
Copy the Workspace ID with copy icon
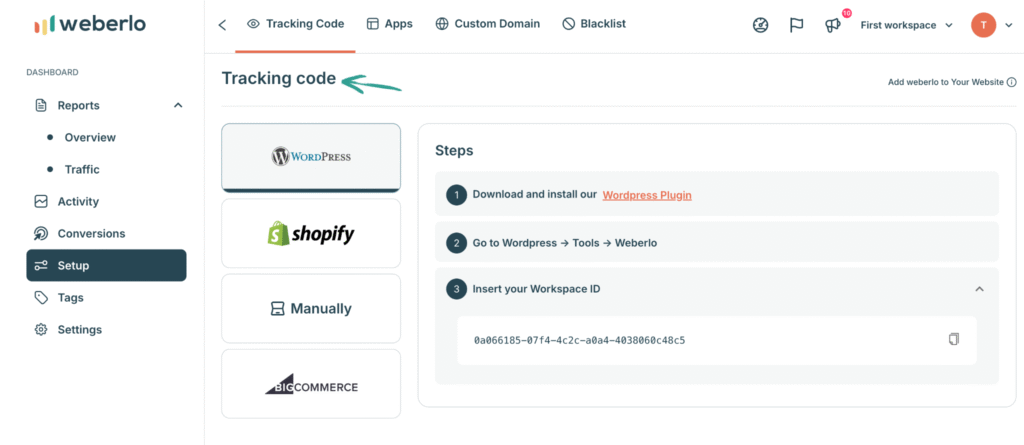click(x=954, y=339)
